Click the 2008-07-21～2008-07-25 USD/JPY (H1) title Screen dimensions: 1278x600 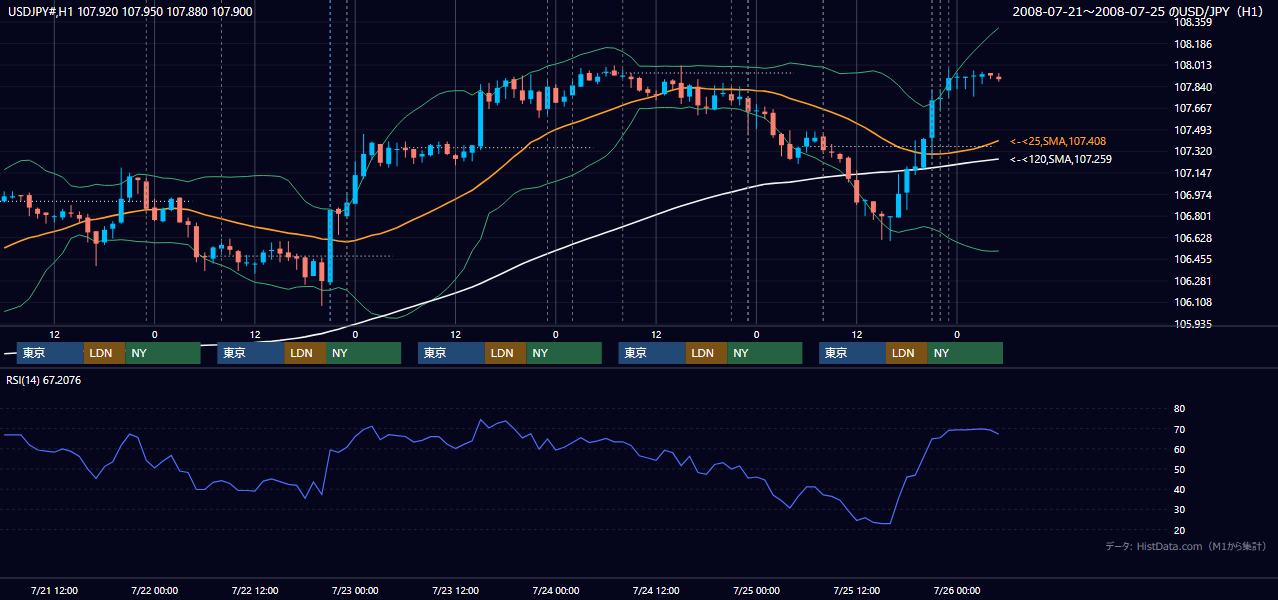[x=1138, y=11]
